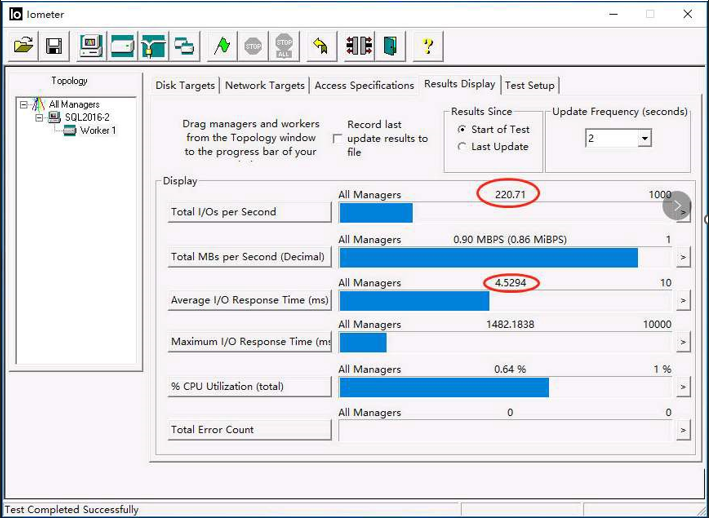This screenshot has height=518, width=709.
Task: Open help with the question mark icon
Action: [428, 46]
